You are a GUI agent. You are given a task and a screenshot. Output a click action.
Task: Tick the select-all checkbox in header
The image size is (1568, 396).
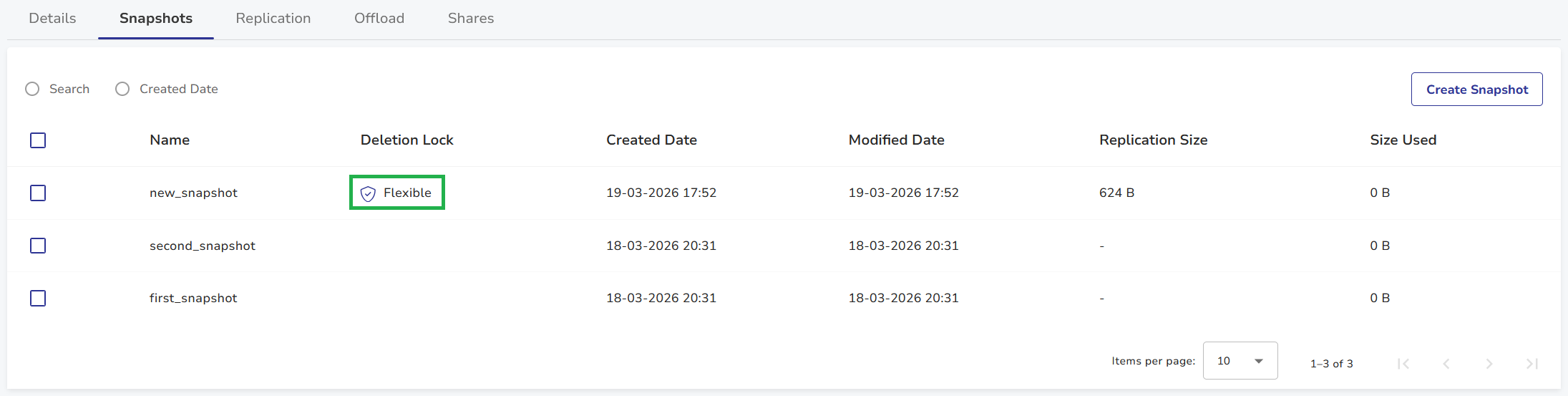tap(38, 140)
